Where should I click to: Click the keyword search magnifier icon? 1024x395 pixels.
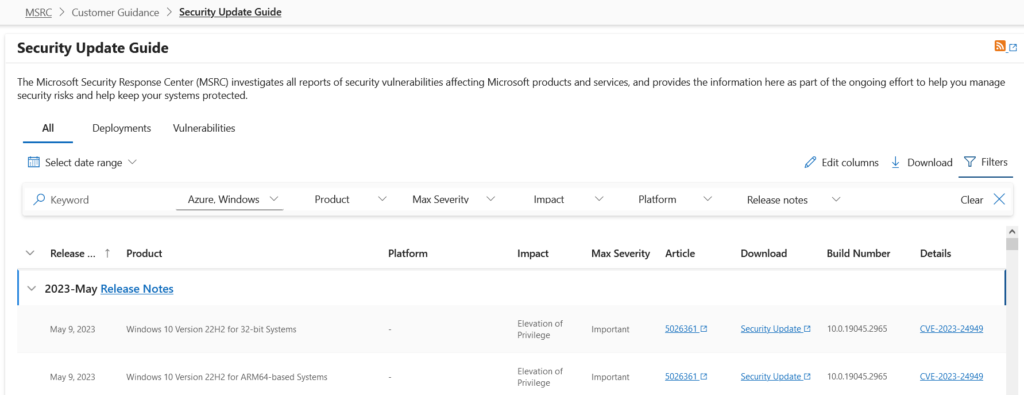39,200
